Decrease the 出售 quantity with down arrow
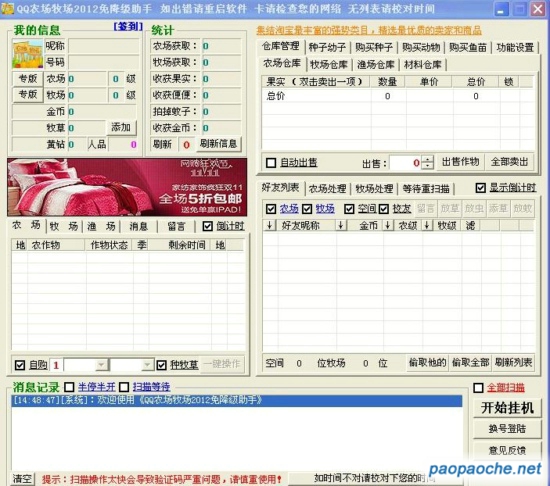 [427, 166]
